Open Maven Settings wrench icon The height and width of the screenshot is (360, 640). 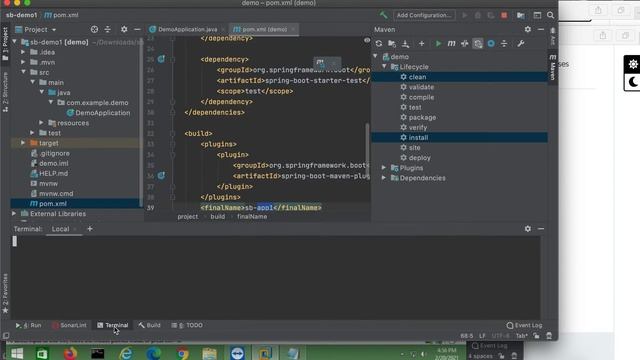[520, 43]
